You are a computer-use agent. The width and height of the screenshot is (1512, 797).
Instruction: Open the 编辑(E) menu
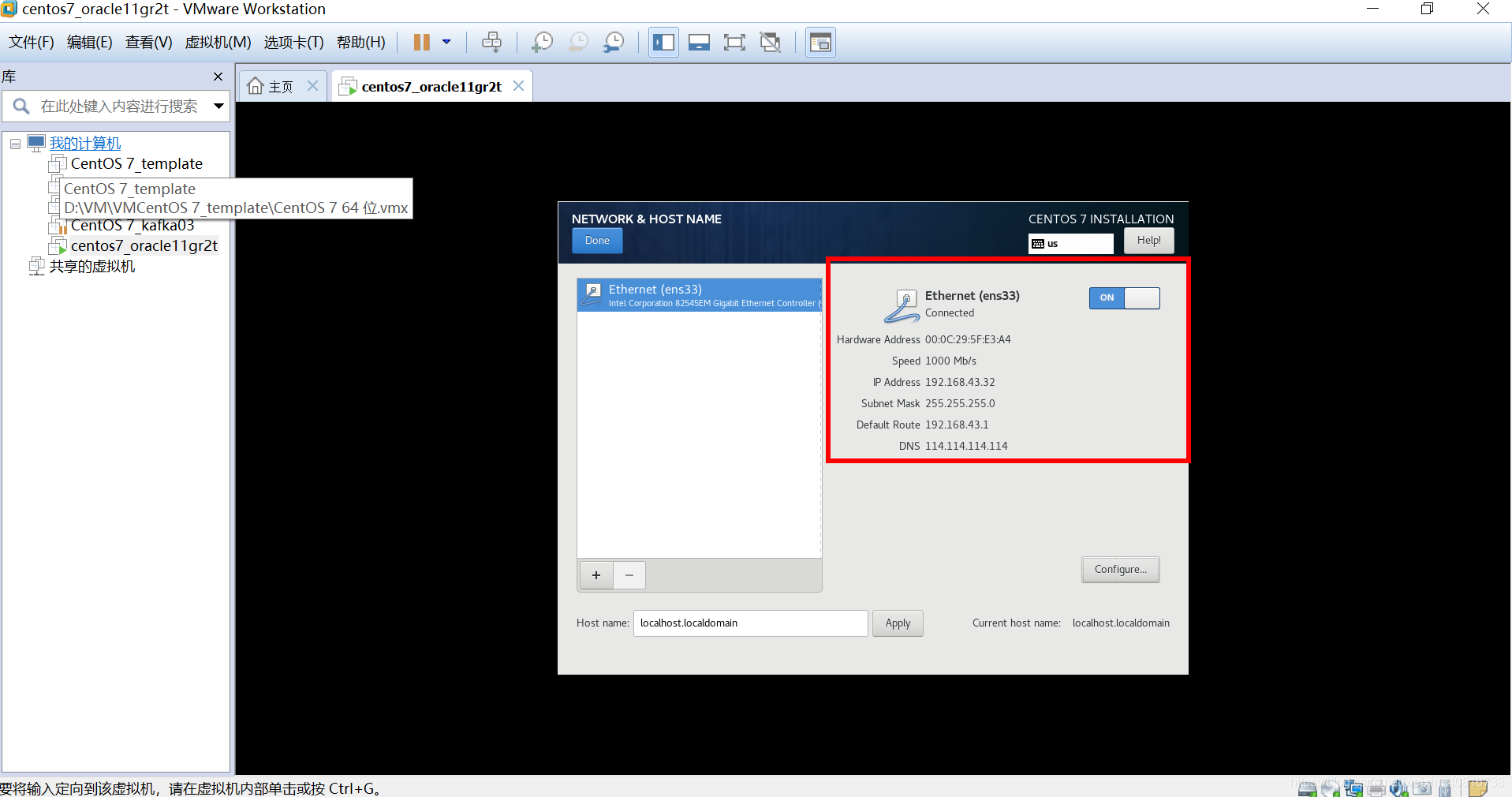coord(90,43)
